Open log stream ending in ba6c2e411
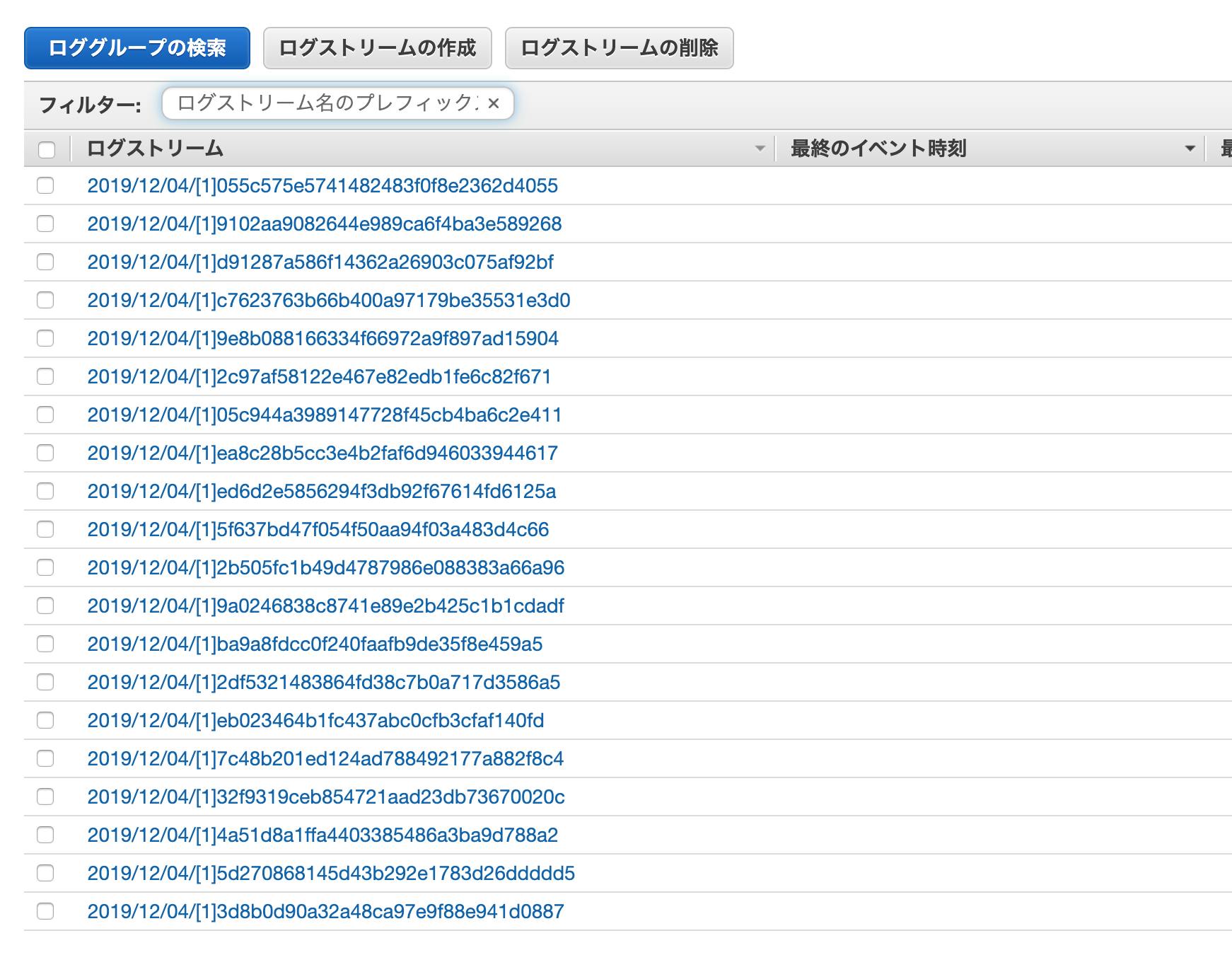 coord(324,415)
